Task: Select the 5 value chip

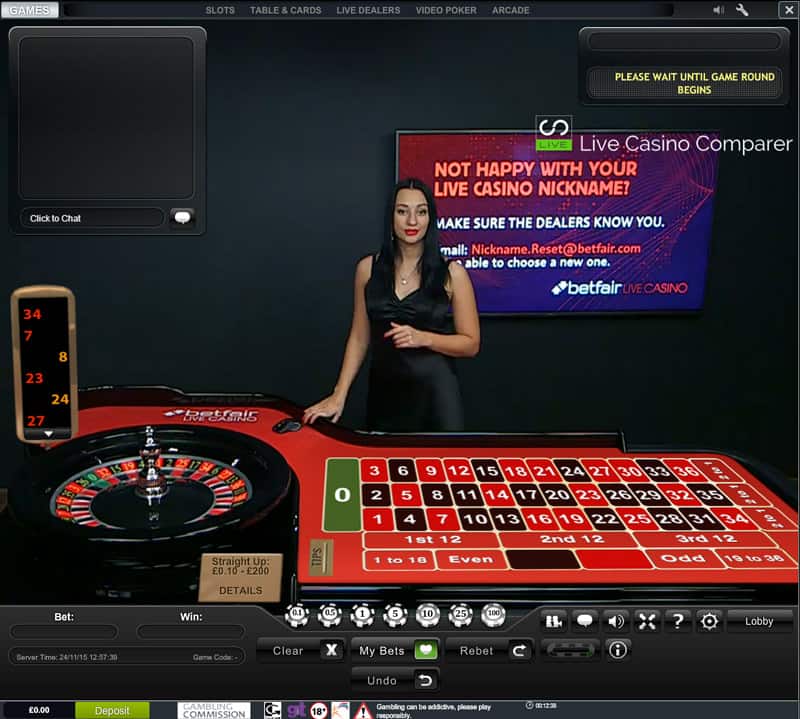Action: (x=395, y=614)
